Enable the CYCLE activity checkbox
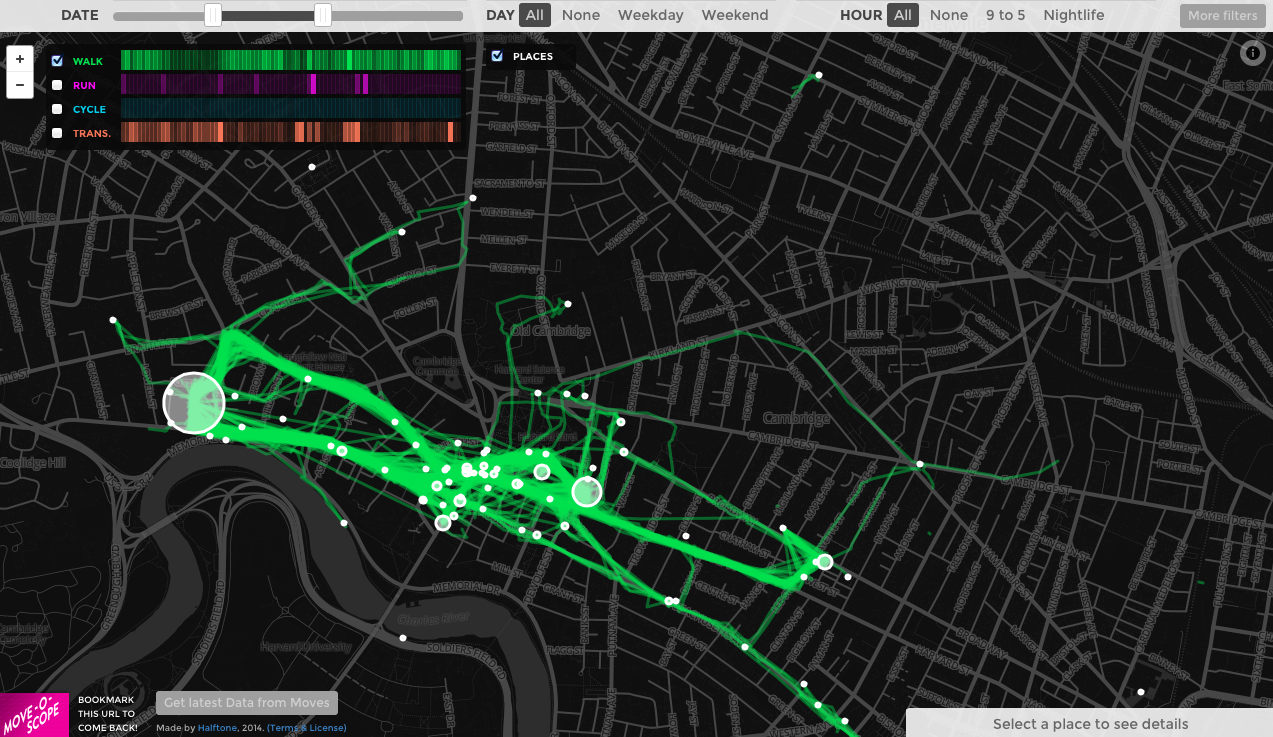 coord(57,109)
